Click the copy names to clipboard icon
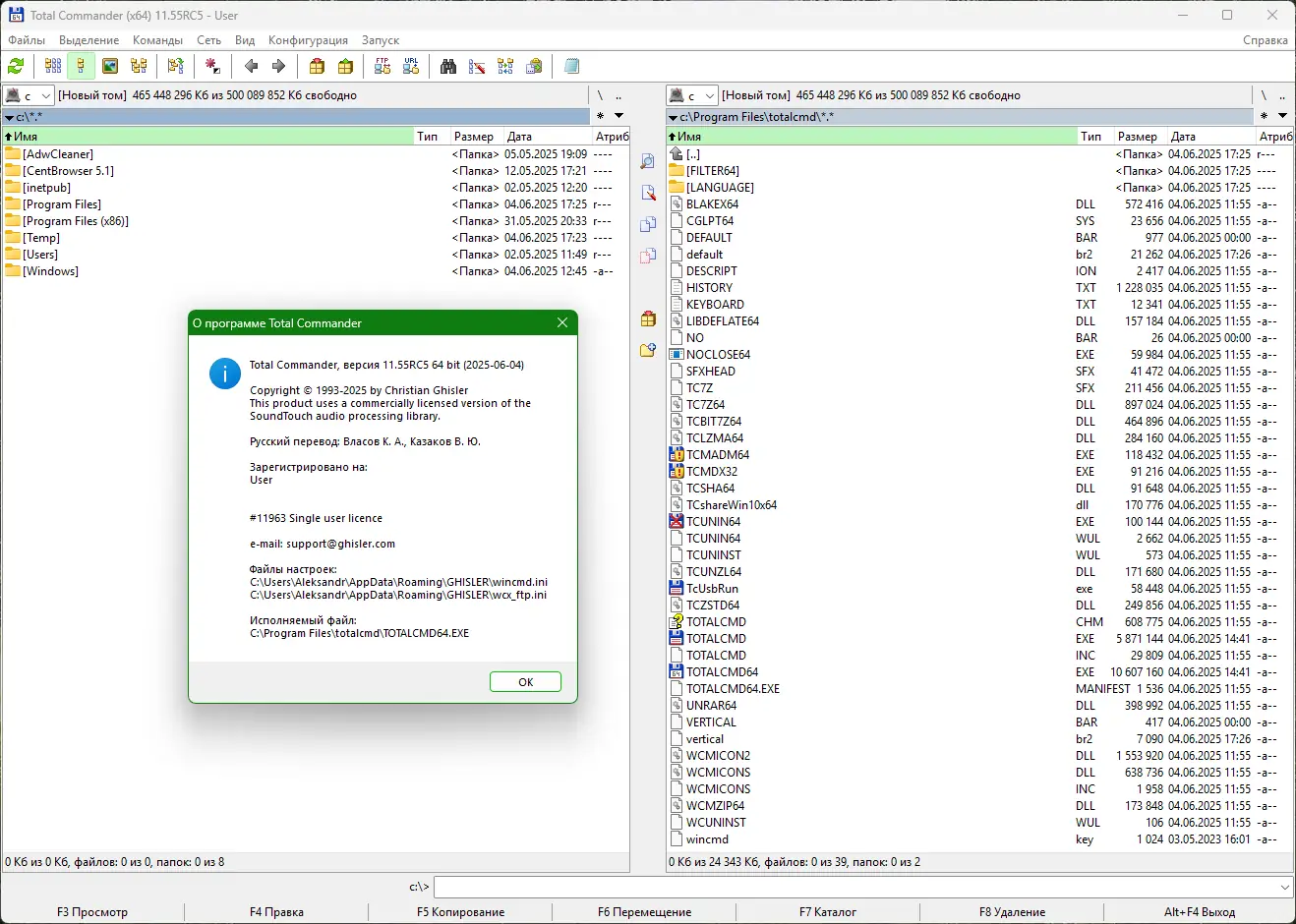The height and width of the screenshot is (924, 1296). [534, 66]
